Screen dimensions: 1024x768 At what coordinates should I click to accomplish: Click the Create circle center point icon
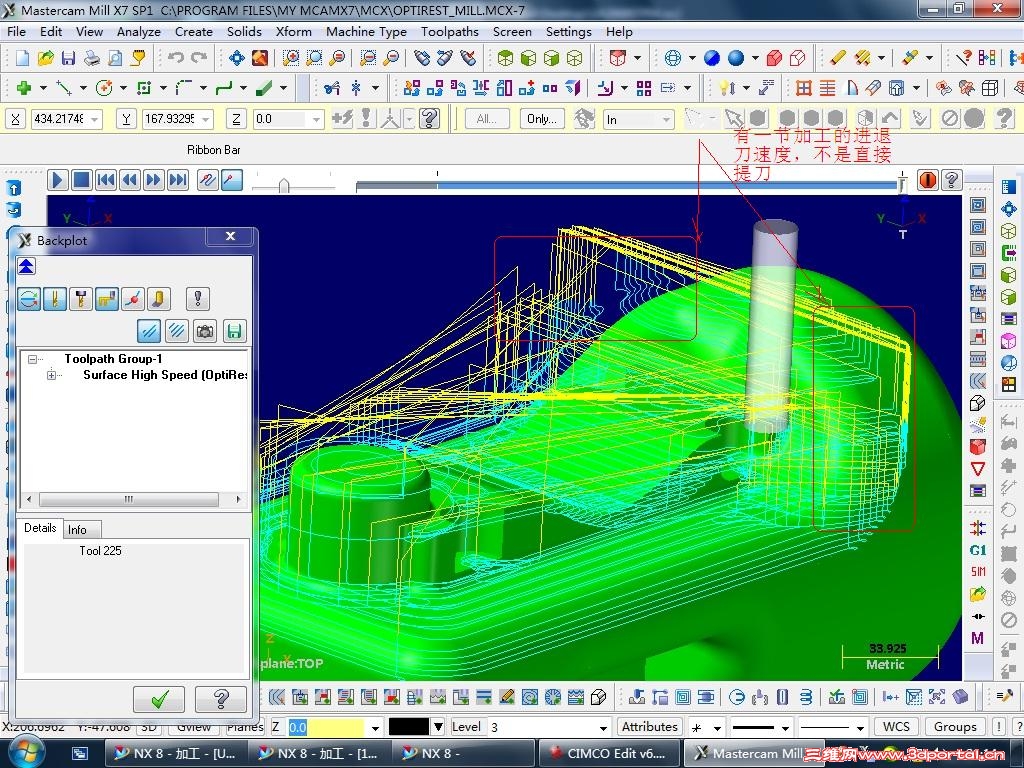[104, 88]
